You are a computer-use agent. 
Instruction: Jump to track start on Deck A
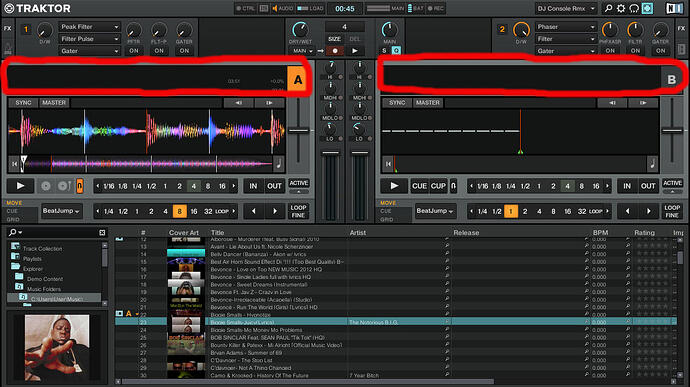click(15, 164)
